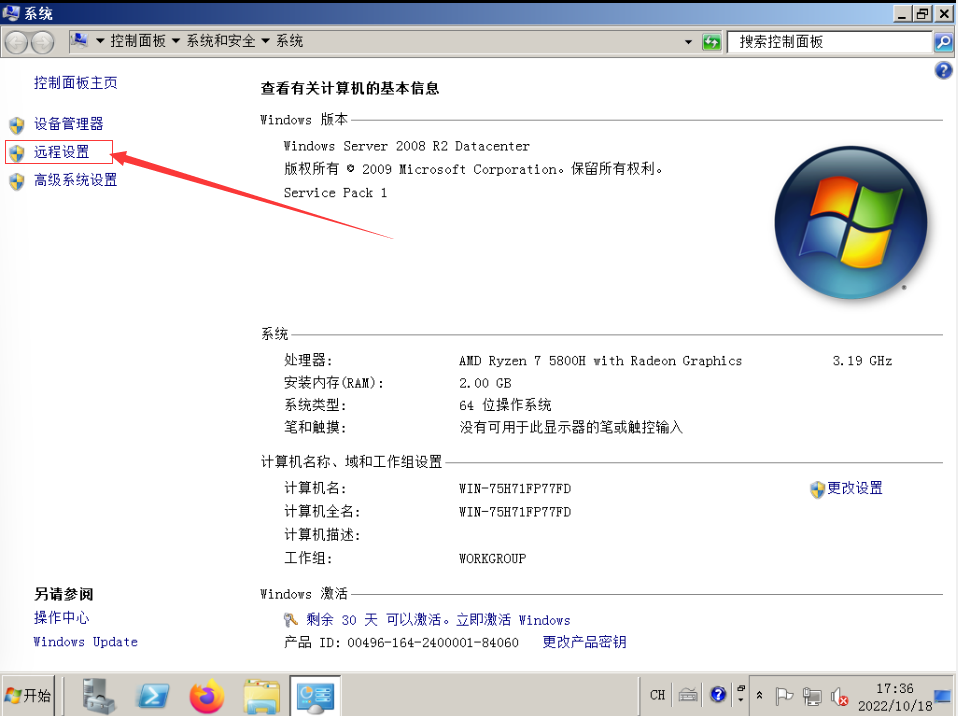Select the text Windows Server 2008 R2 Datacenter
The height and width of the screenshot is (716, 958).
pos(406,146)
